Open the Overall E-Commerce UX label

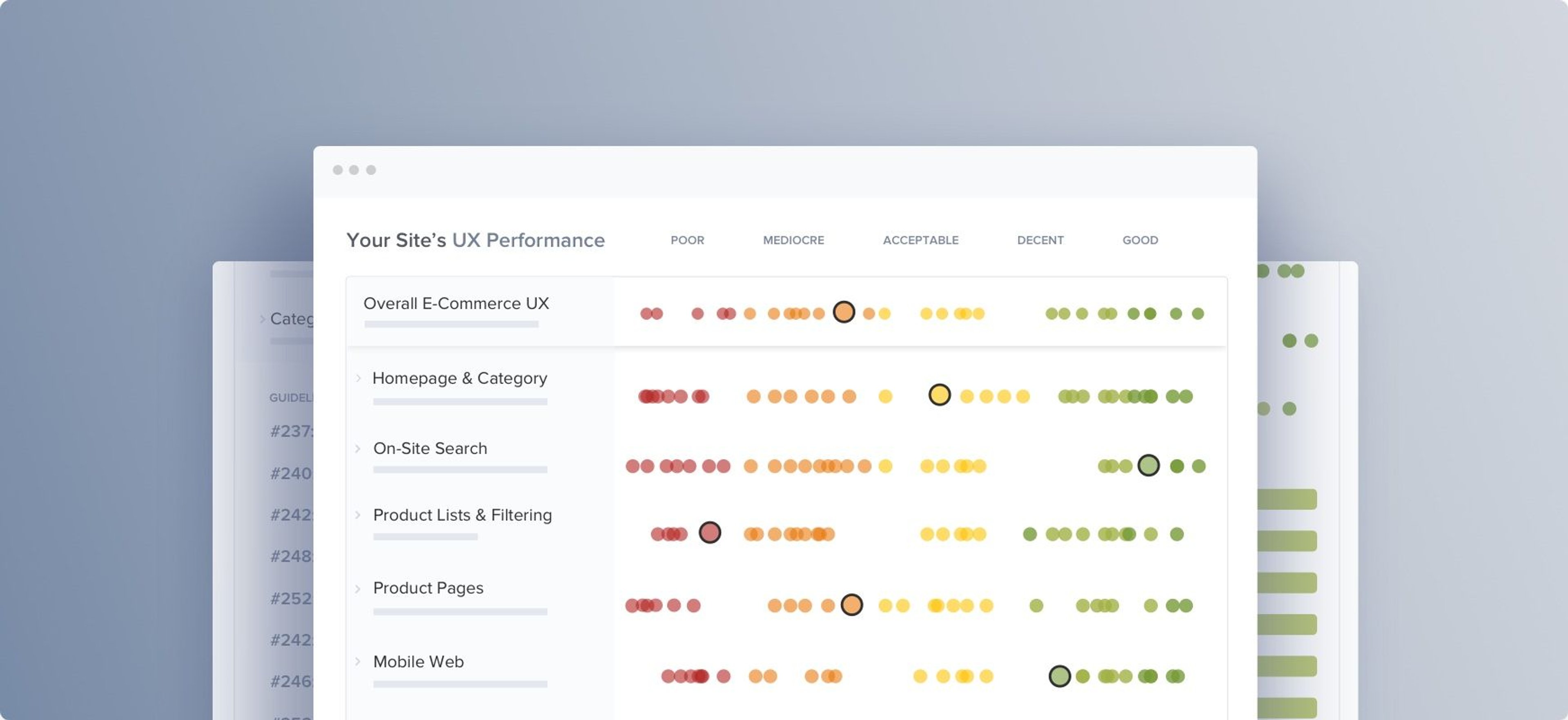tap(456, 303)
